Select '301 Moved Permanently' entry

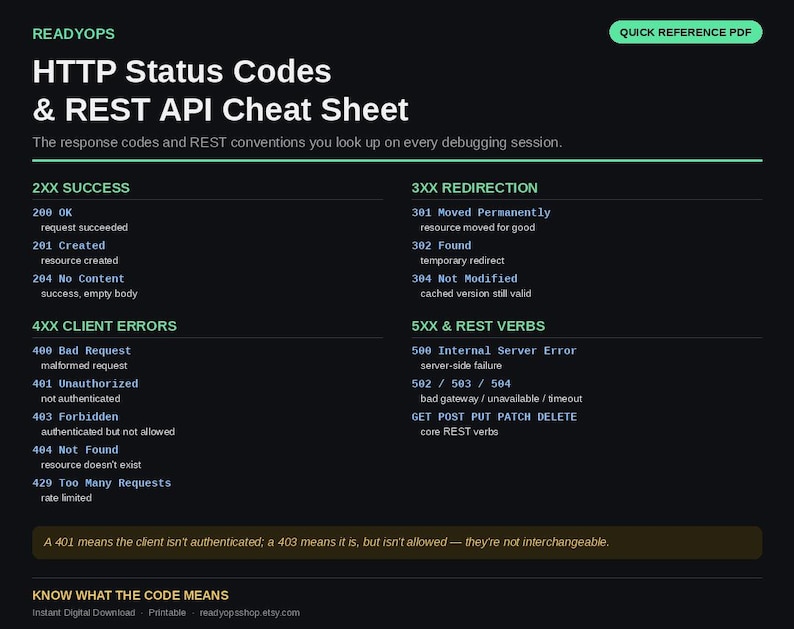[481, 213]
